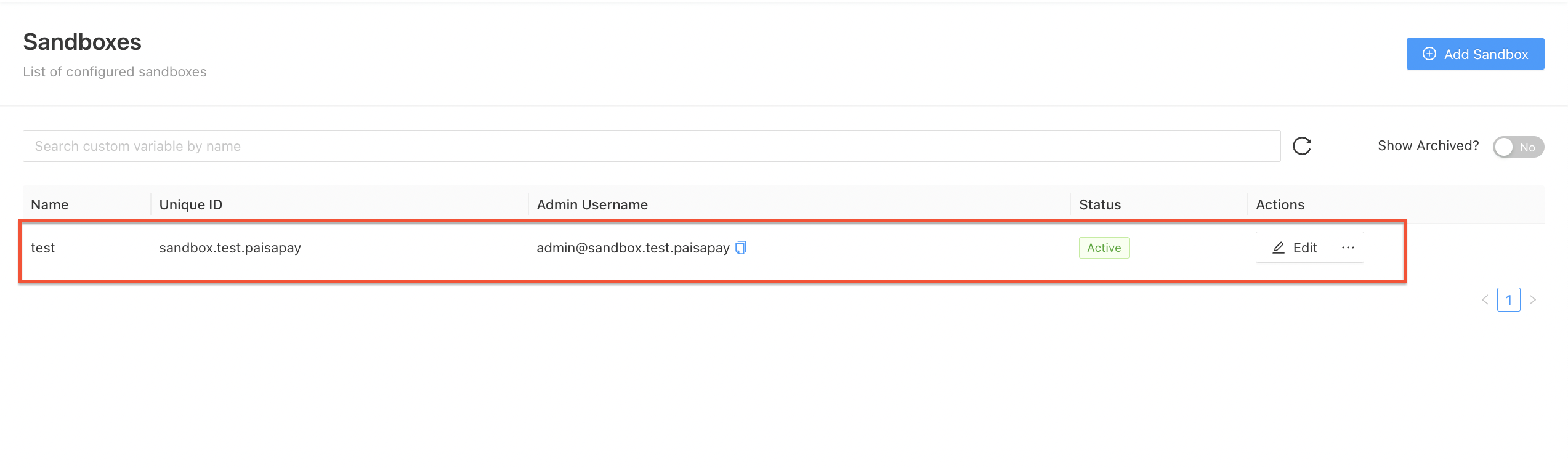Copy the admin username with the copy icon

741,248
